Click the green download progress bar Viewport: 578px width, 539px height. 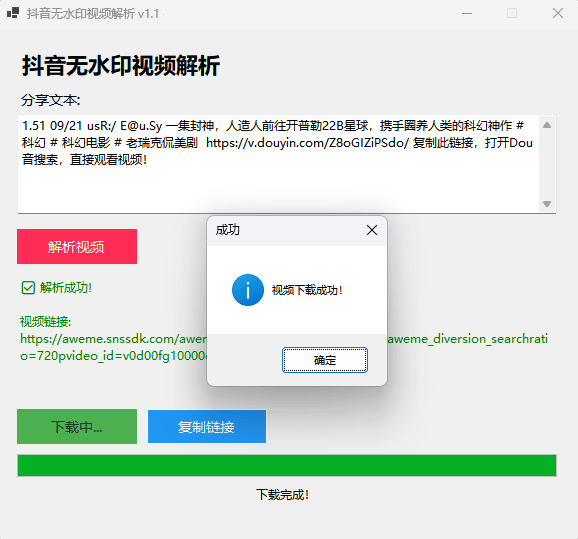coord(287,466)
